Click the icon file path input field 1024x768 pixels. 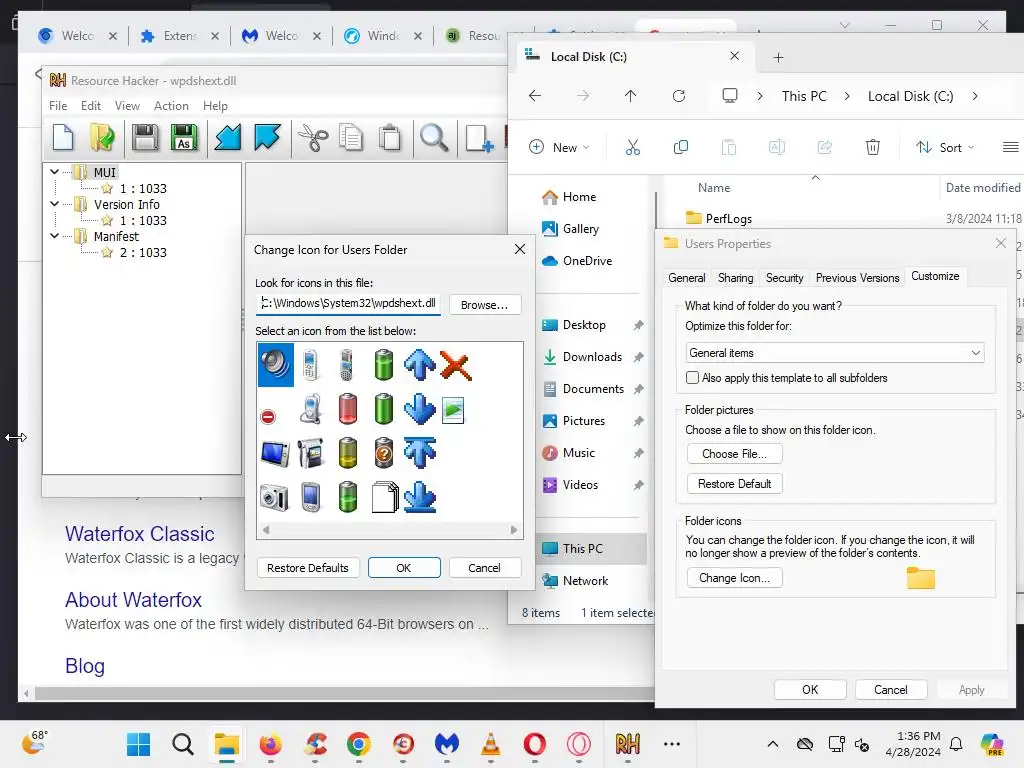click(348, 304)
